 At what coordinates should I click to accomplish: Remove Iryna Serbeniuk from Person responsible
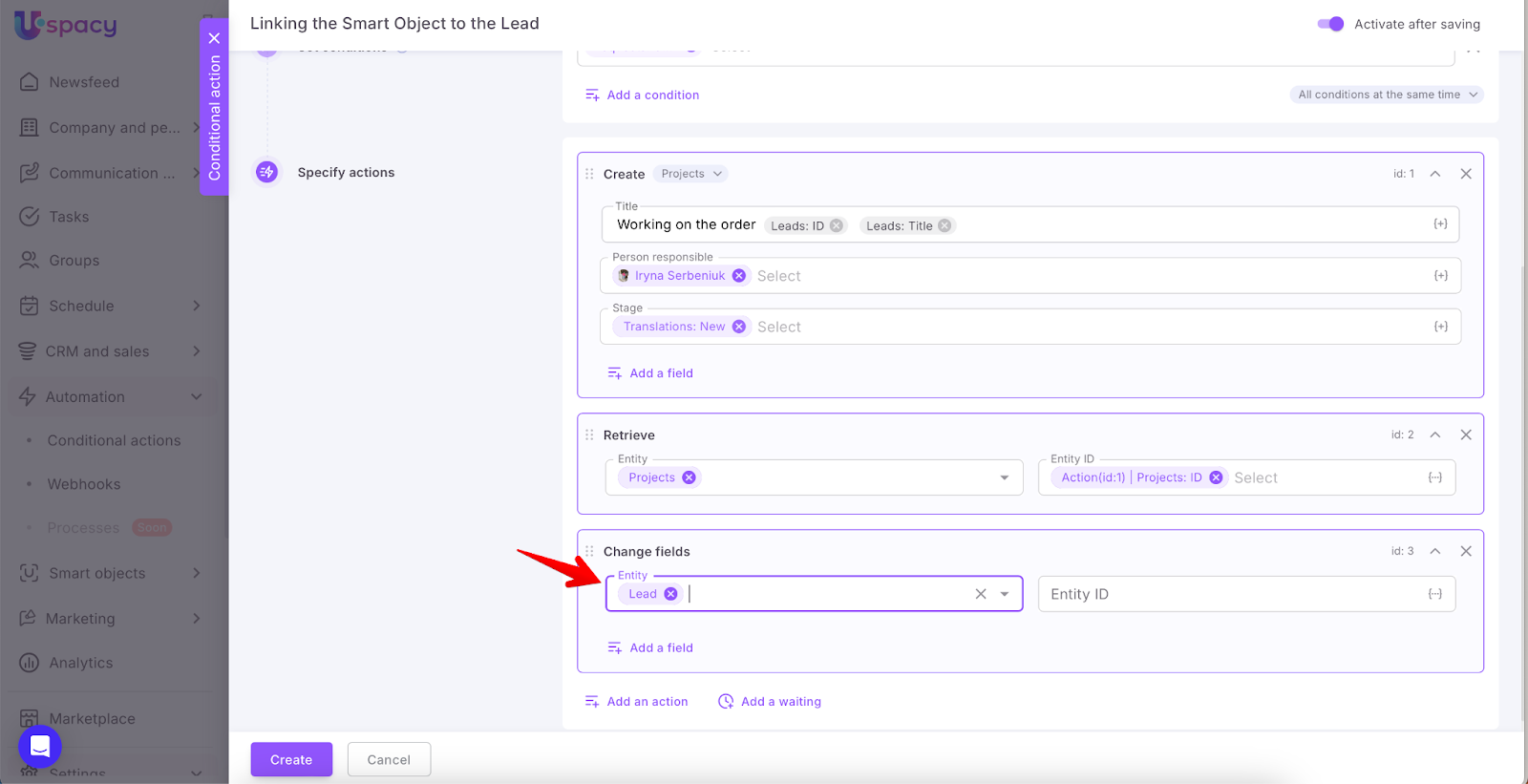click(738, 276)
